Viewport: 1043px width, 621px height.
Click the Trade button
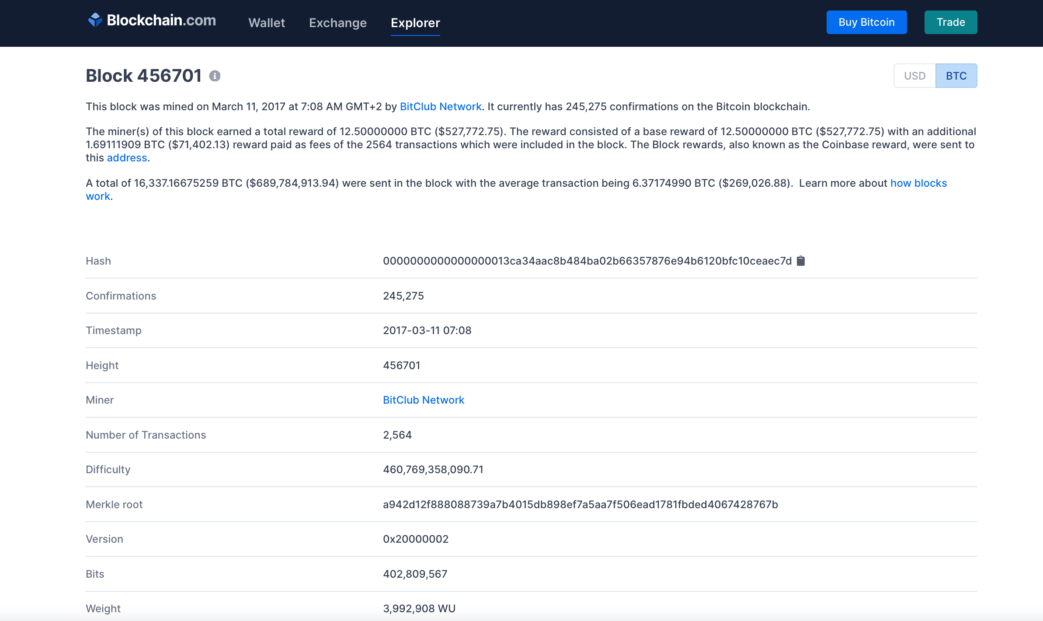[x=950, y=22]
